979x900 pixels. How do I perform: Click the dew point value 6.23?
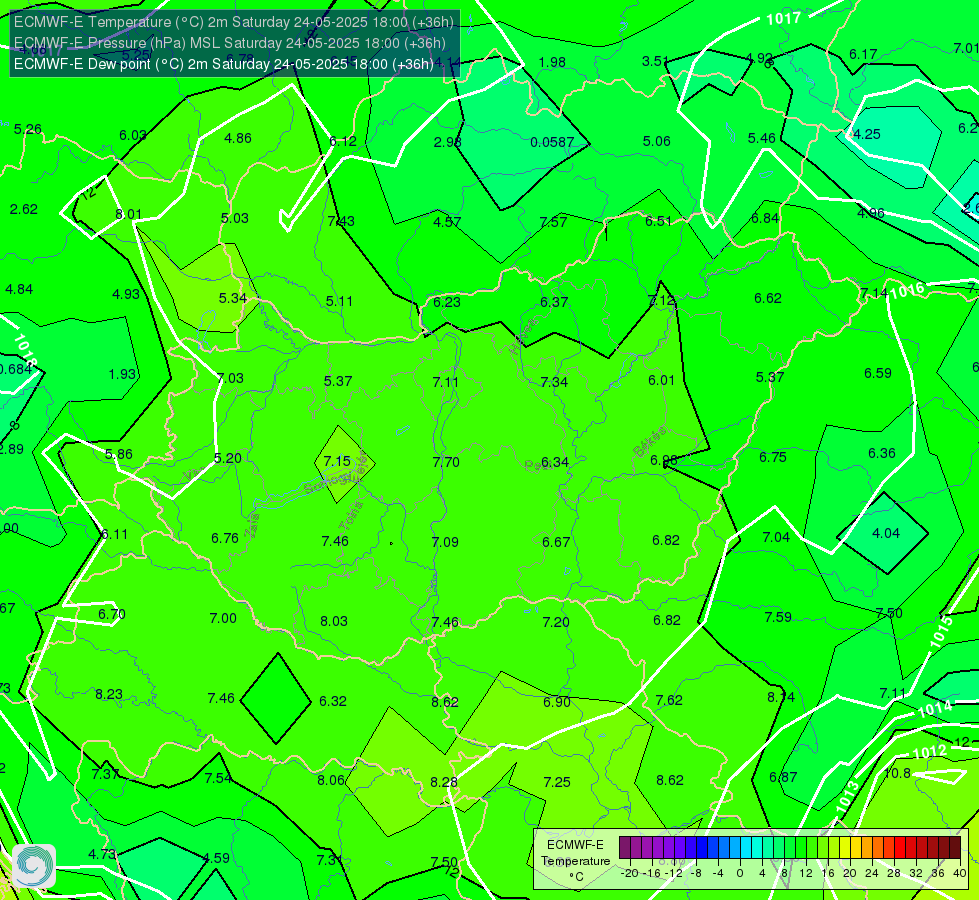click(447, 302)
